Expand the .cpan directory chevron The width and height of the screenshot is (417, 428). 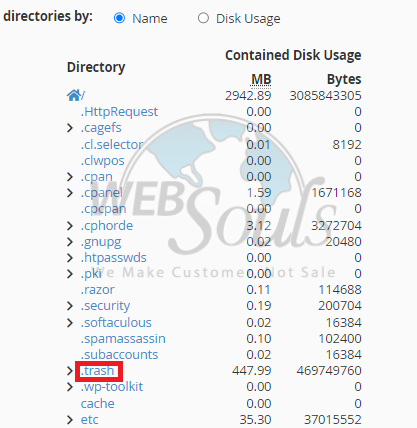tap(70, 177)
